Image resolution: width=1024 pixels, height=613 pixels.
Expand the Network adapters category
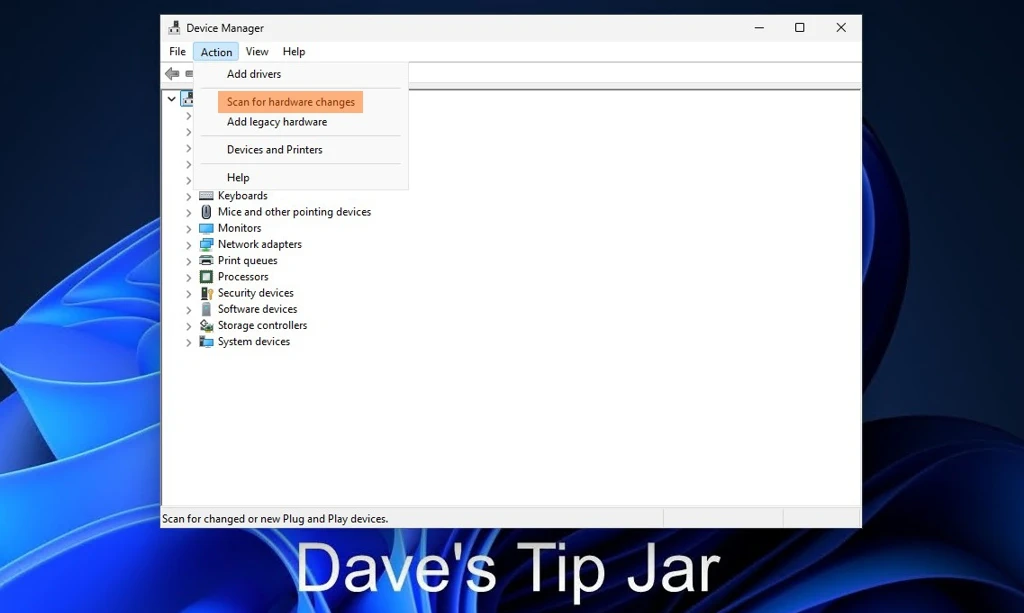tap(188, 245)
